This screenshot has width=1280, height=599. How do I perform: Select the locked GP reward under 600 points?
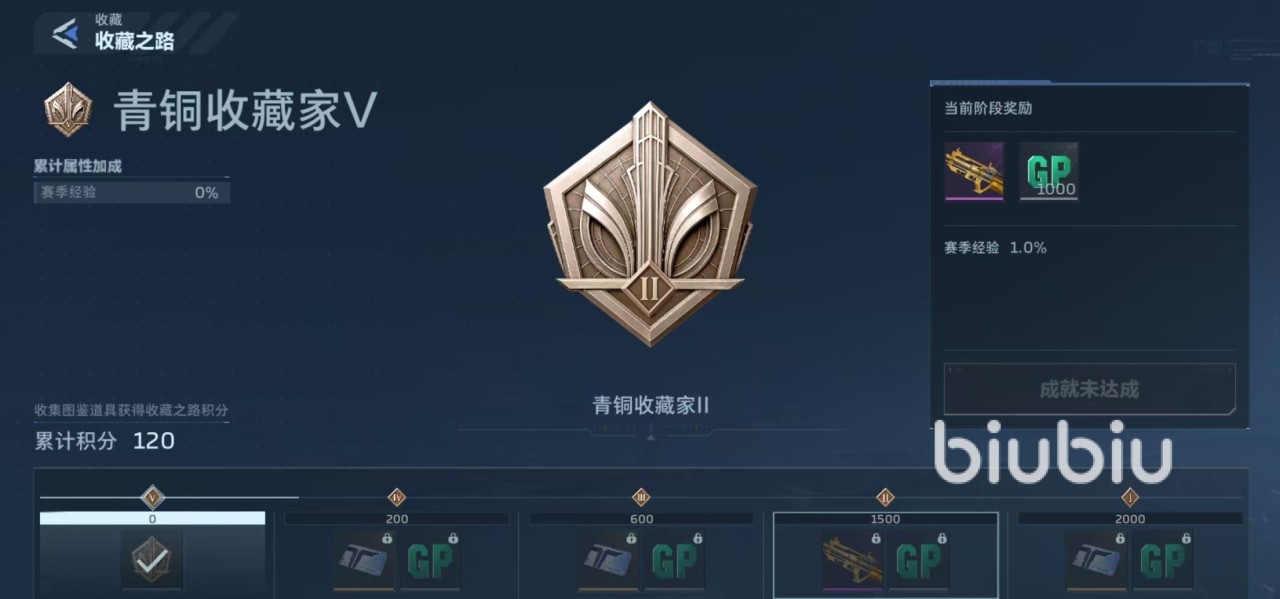[675, 561]
